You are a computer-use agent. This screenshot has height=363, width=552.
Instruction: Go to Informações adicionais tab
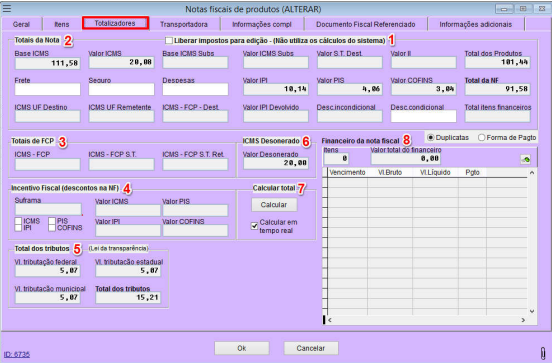(475, 24)
